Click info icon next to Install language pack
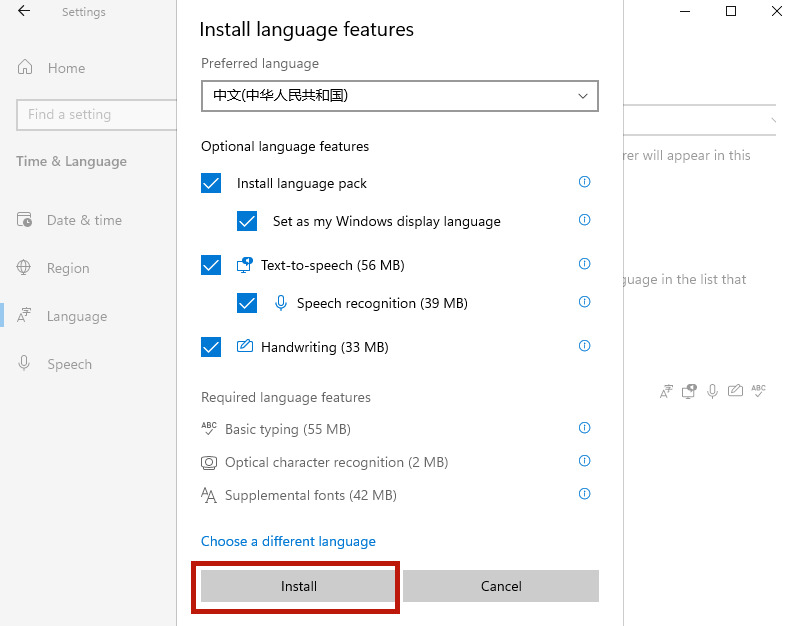The image size is (796, 626). (585, 182)
